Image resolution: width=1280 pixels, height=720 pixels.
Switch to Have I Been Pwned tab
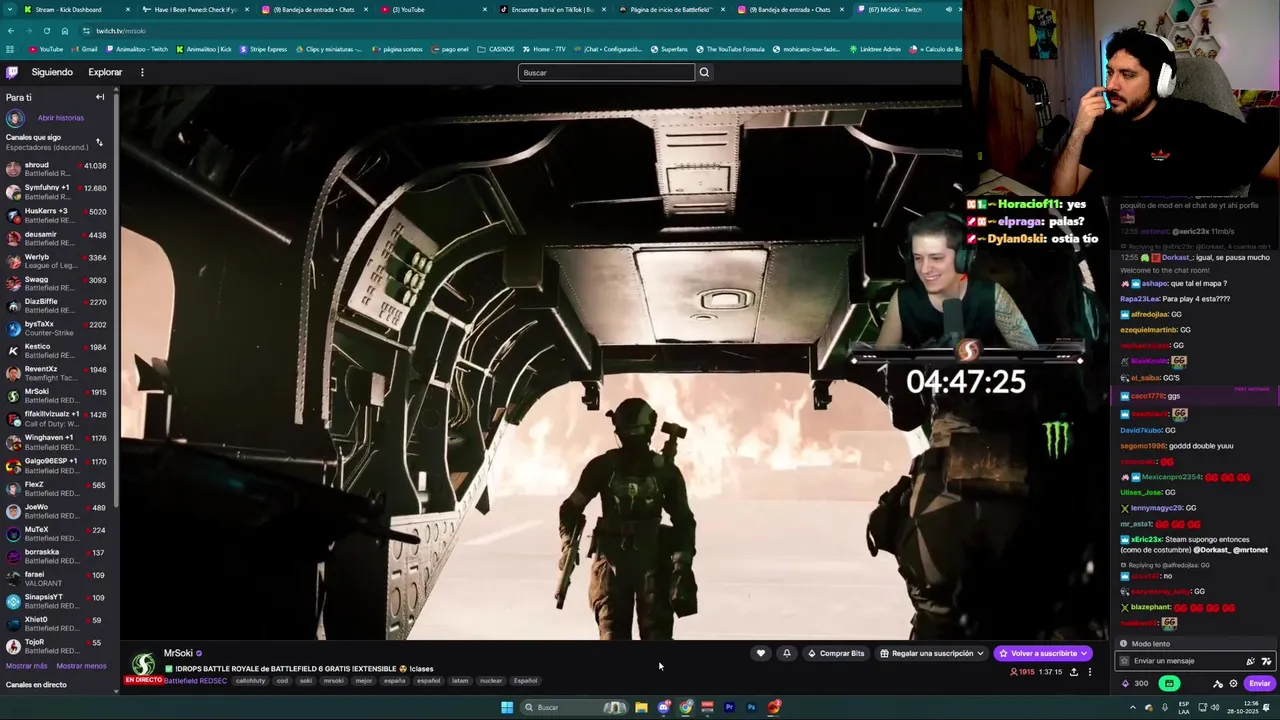[x=195, y=9]
